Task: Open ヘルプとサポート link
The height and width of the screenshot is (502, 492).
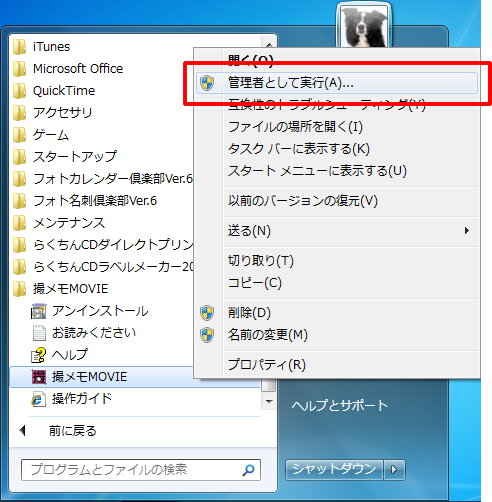Action: (339, 406)
